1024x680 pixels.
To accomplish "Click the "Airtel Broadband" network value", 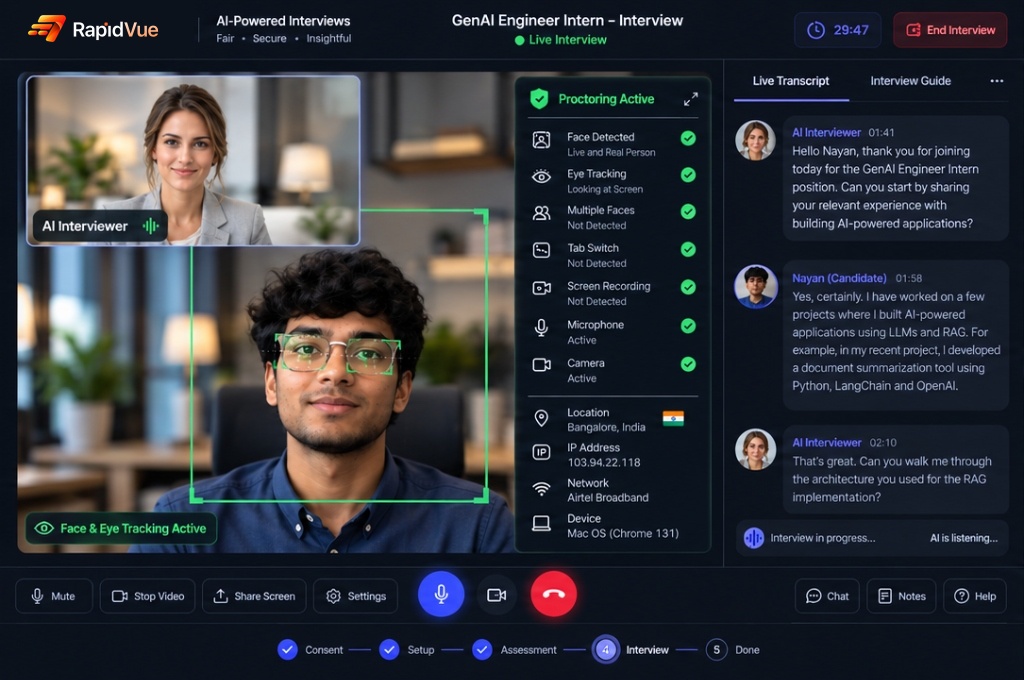I will 607,498.
